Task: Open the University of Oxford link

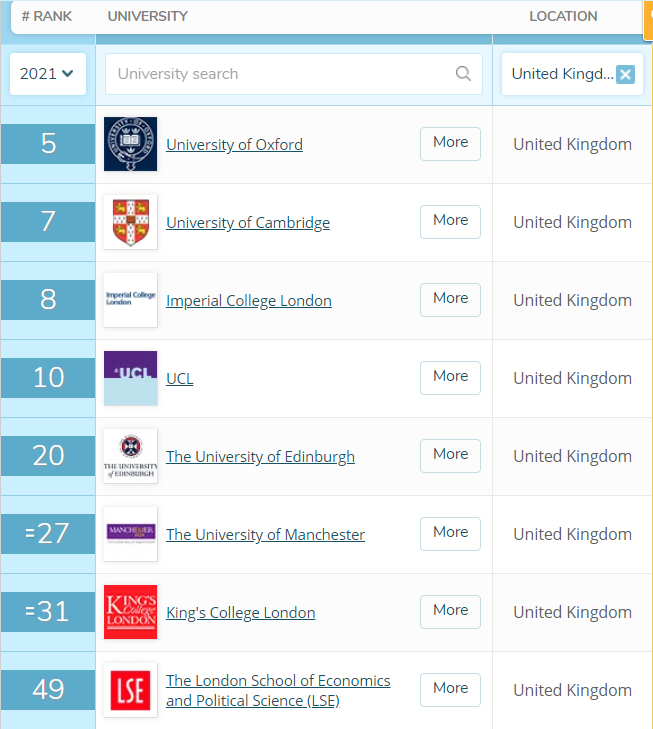Action: tap(234, 145)
